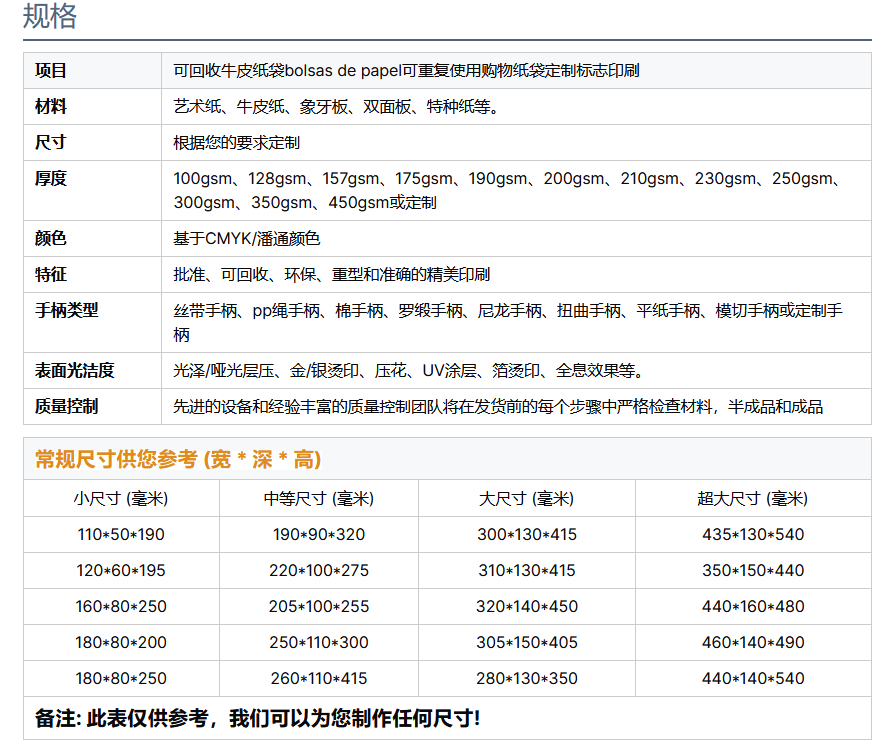Click the 质量控制 row label
Image resolution: width=882 pixels, height=750 pixels.
tap(67, 406)
